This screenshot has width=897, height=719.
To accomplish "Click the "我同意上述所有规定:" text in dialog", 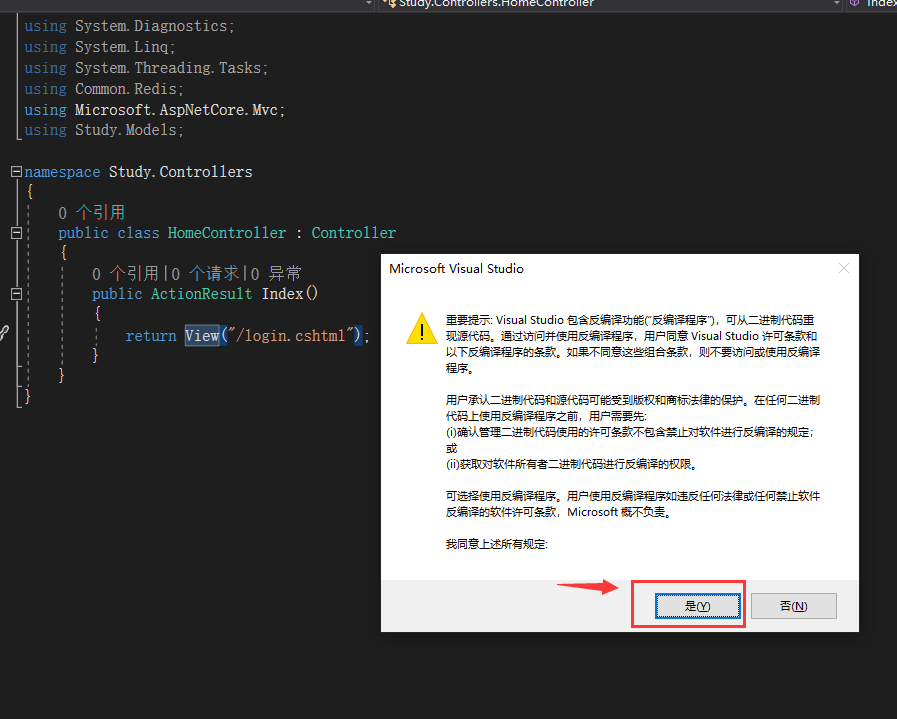I will tap(497, 544).
